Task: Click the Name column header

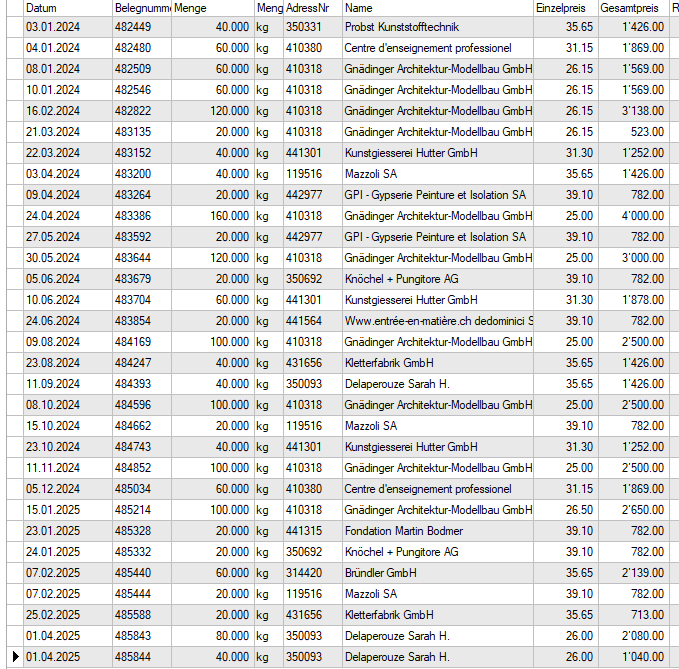Action: 436,8
